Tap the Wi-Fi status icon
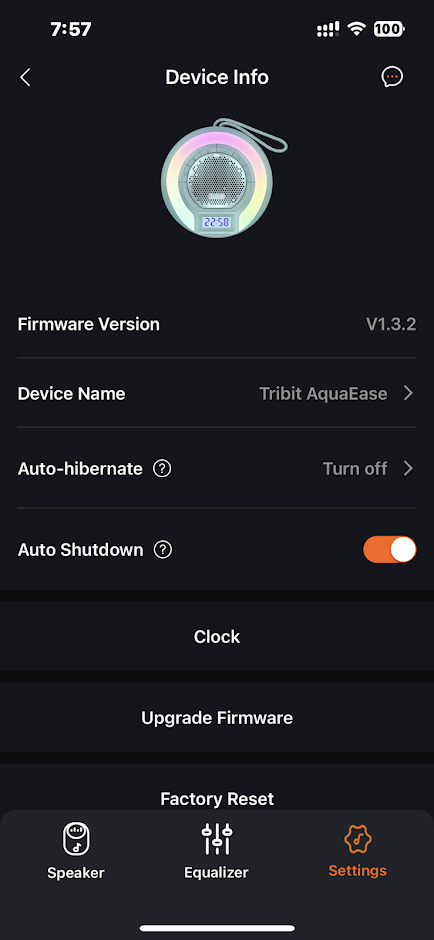This screenshot has width=434, height=940. 357,29
